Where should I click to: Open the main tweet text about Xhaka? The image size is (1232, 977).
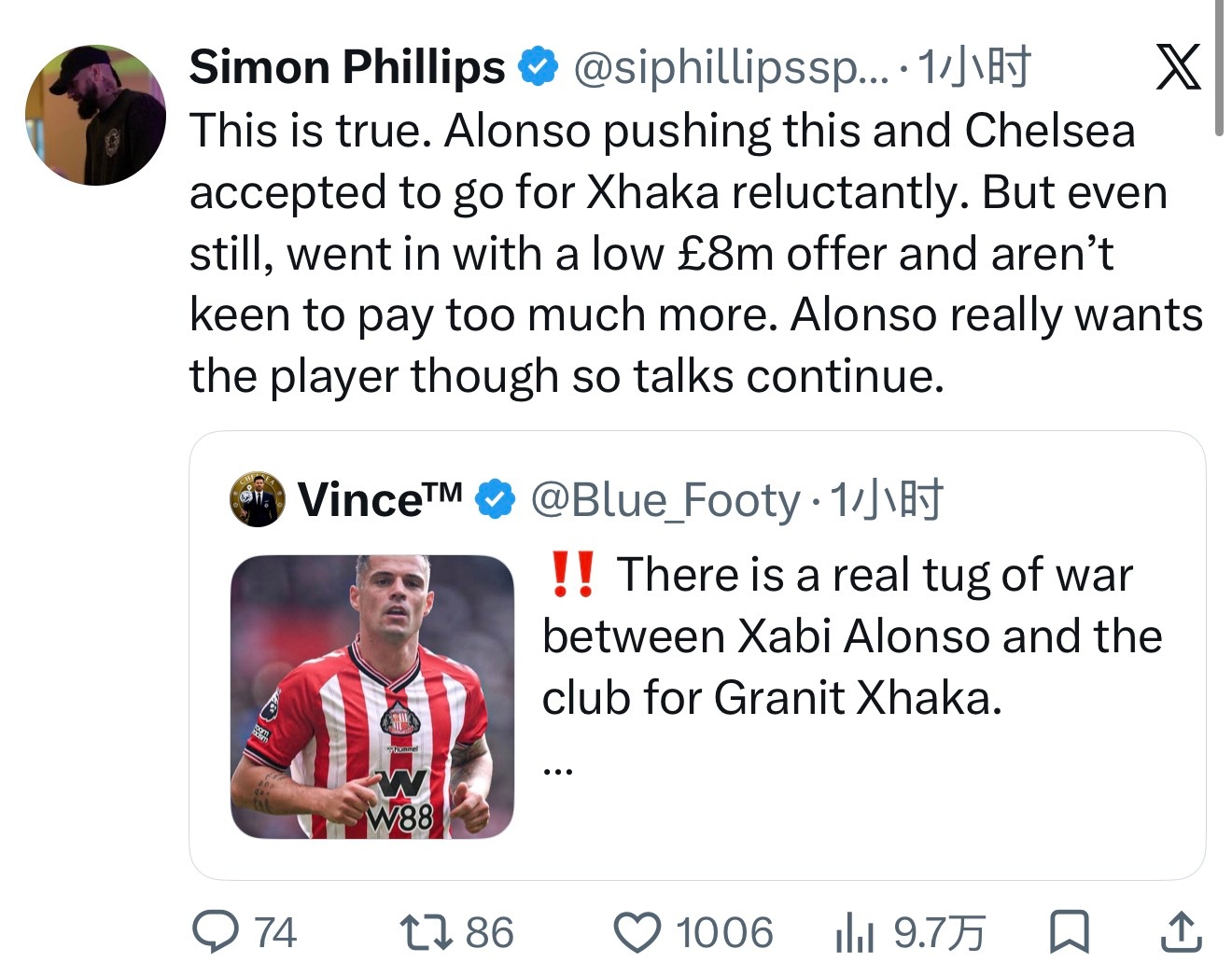696,254
